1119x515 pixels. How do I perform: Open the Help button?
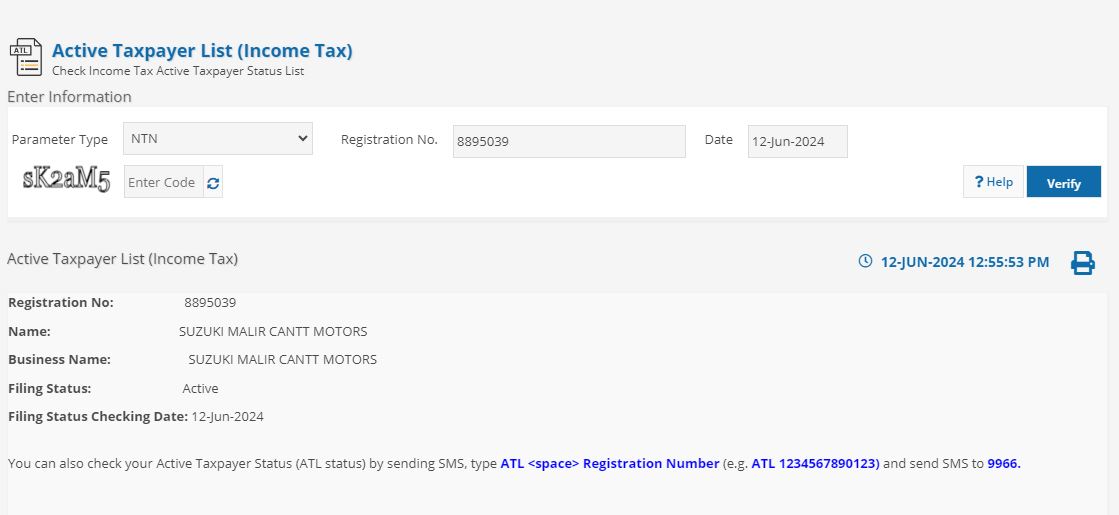pos(993,182)
